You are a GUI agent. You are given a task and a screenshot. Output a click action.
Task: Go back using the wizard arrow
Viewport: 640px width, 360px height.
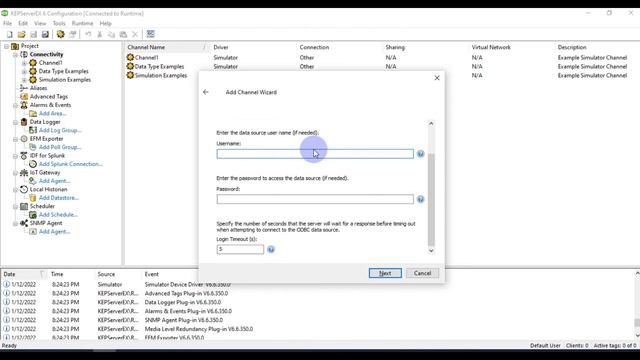click(x=206, y=92)
